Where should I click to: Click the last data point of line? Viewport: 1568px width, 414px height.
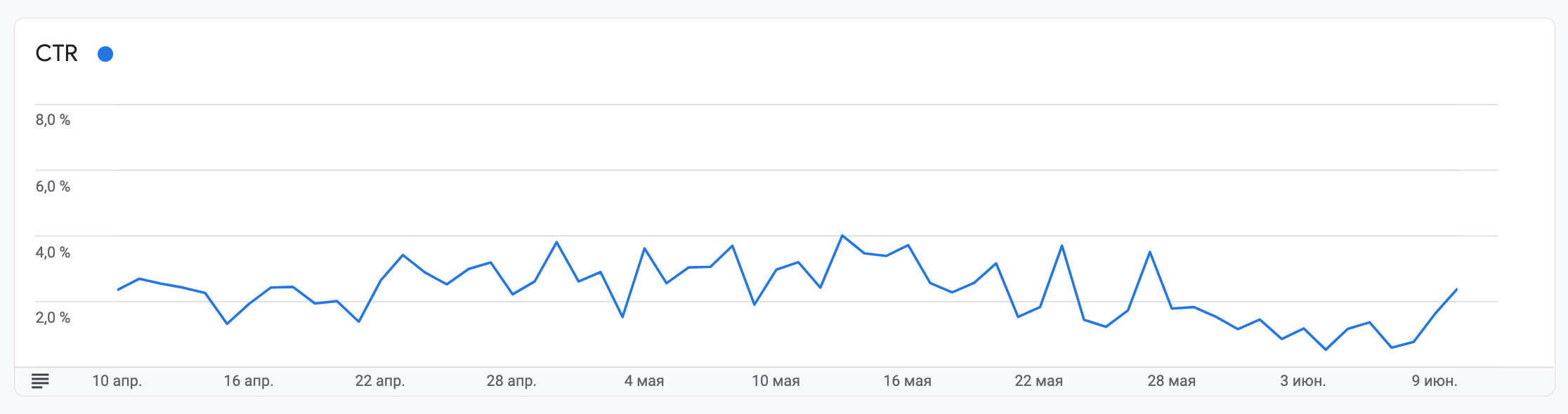[x=1456, y=289]
